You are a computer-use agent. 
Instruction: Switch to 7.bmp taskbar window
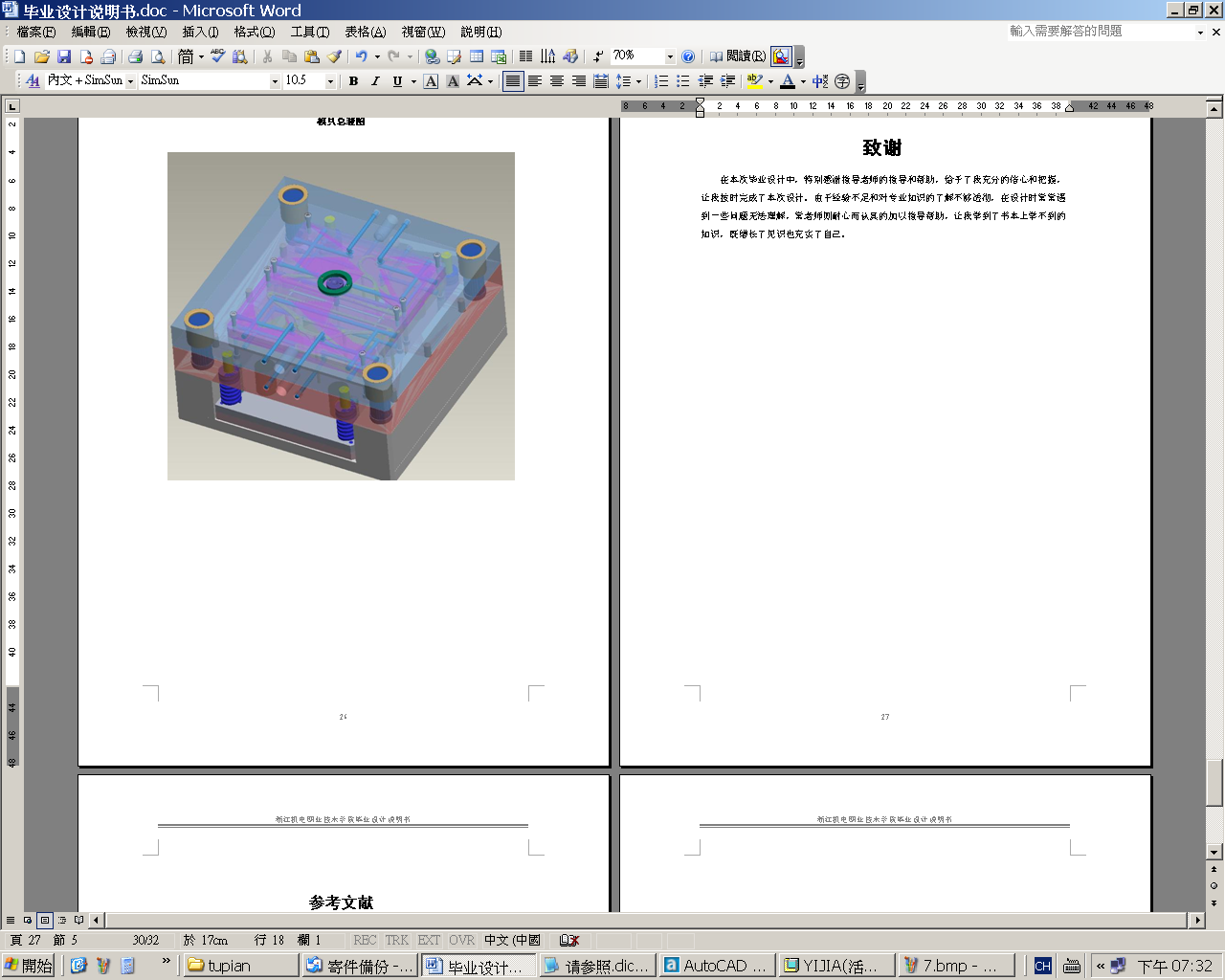(x=956, y=966)
